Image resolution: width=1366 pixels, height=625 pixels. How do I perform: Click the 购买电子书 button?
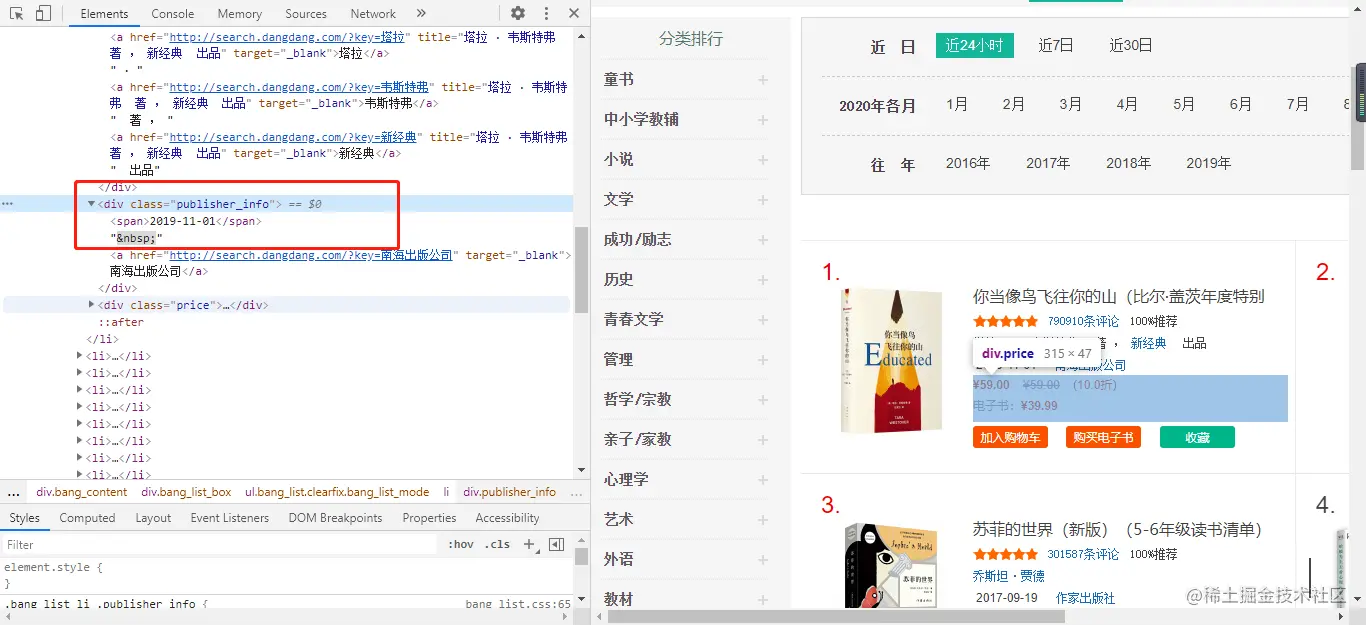pyautogui.click(x=1103, y=437)
